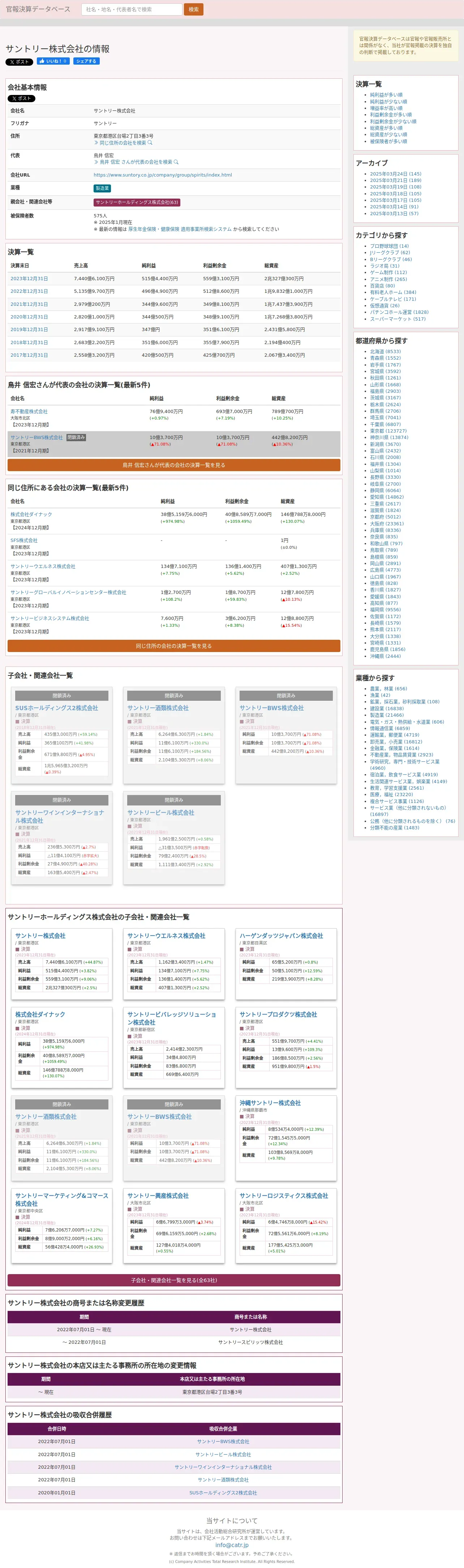Open the 同じ住所の会社を検索 link
Screen dimensions: 464x1568
click(x=123, y=143)
